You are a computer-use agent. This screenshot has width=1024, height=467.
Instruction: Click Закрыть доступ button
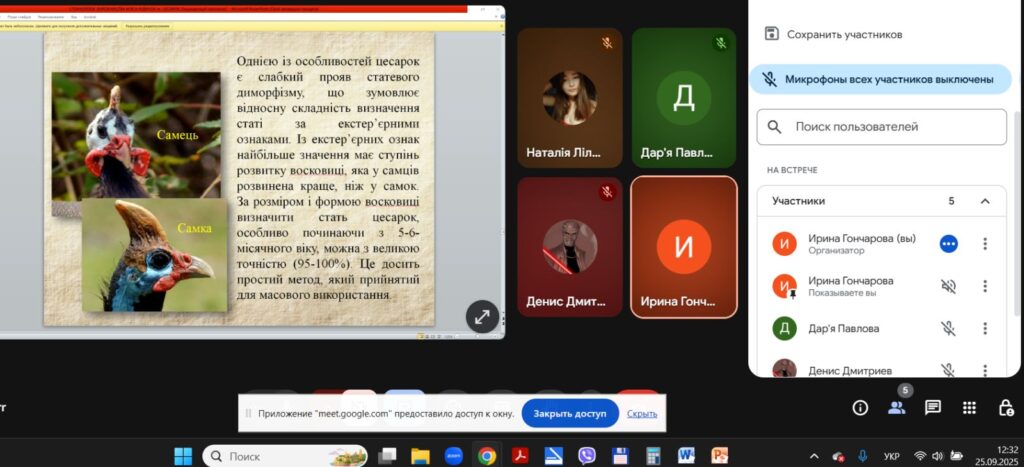point(570,413)
